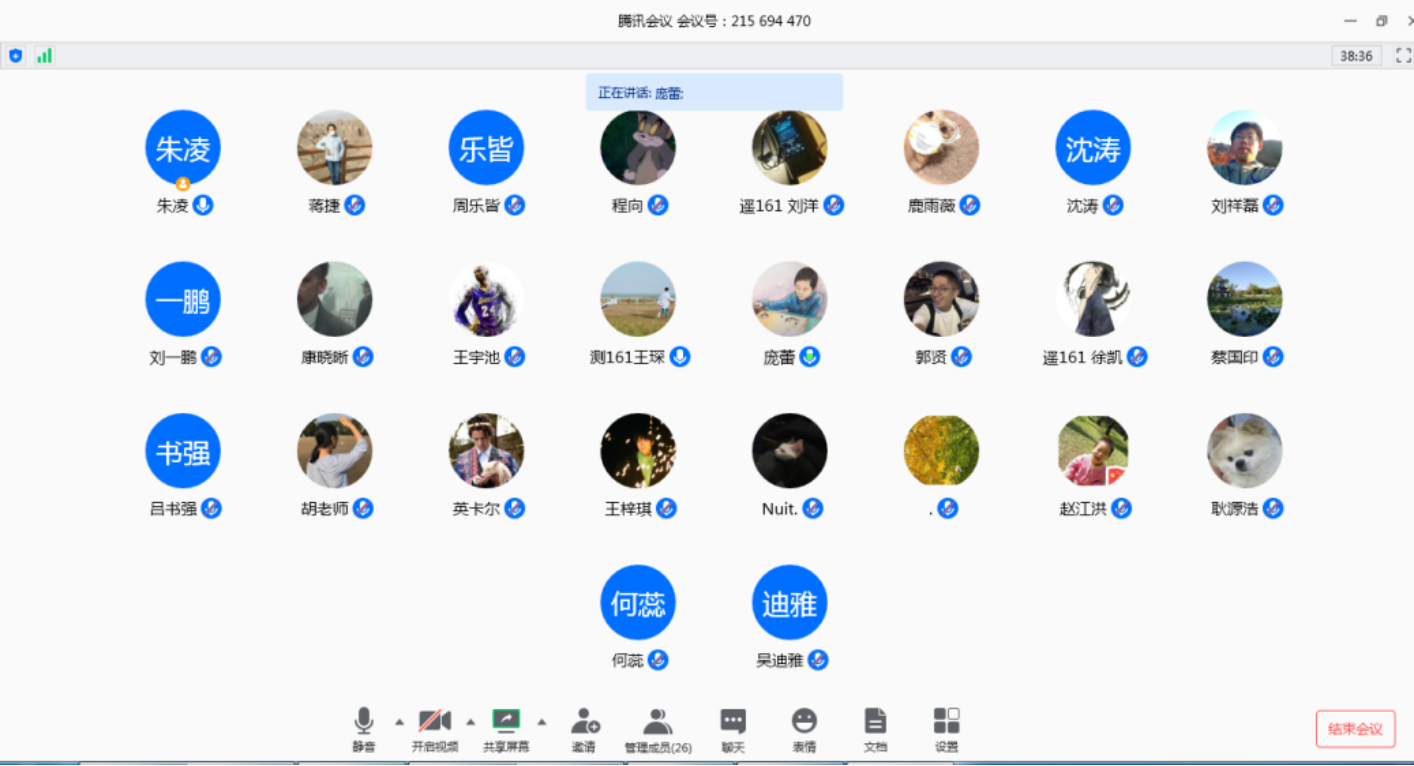This screenshot has width=1414, height=766.
Task: Turn on video (开启视频)
Action: 434,729
